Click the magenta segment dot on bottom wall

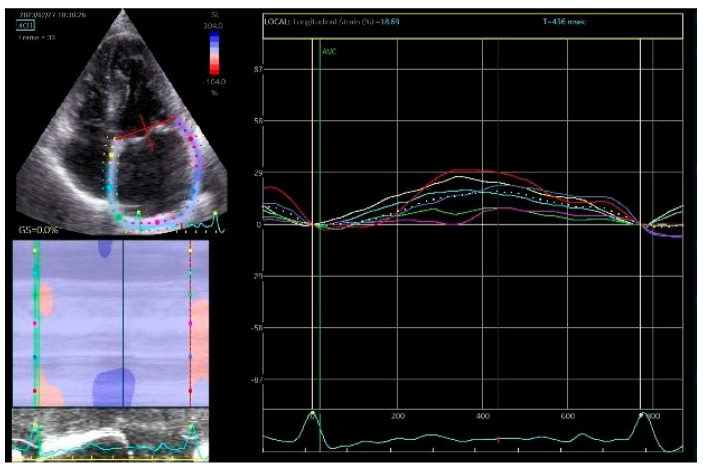(x=157, y=221)
